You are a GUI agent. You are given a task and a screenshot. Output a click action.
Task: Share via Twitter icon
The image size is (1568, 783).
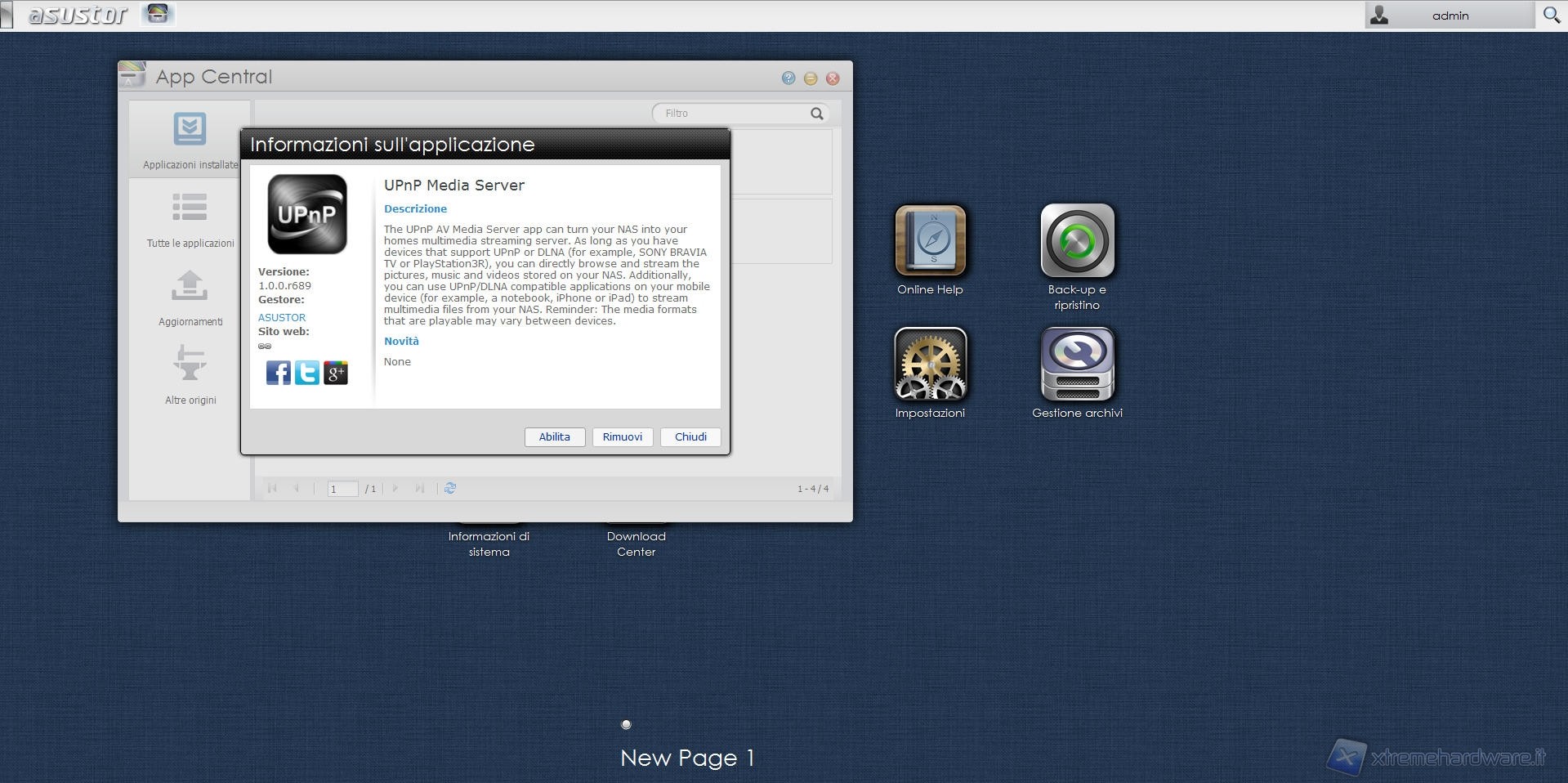coord(306,373)
